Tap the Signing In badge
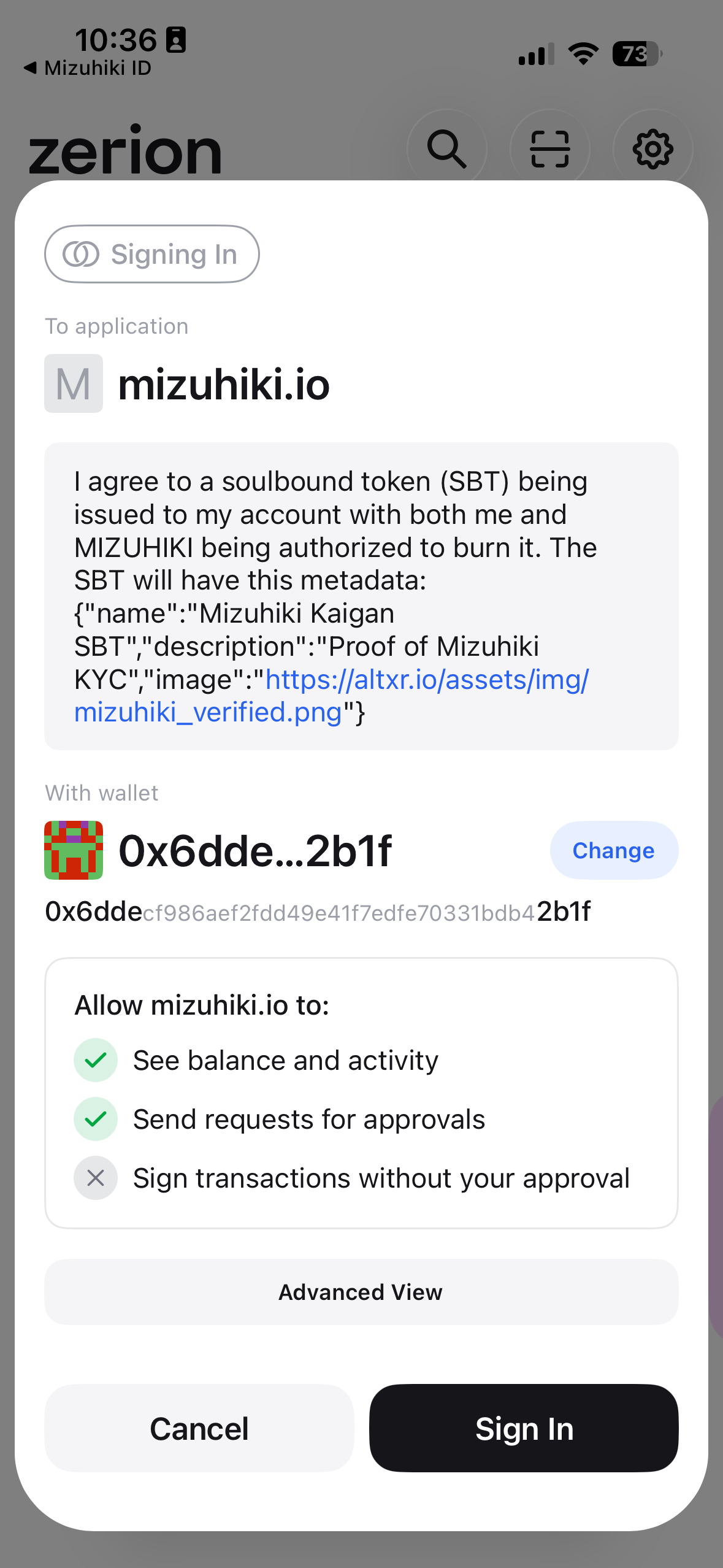723x1568 pixels. pyautogui.click(x=151, y=254)
